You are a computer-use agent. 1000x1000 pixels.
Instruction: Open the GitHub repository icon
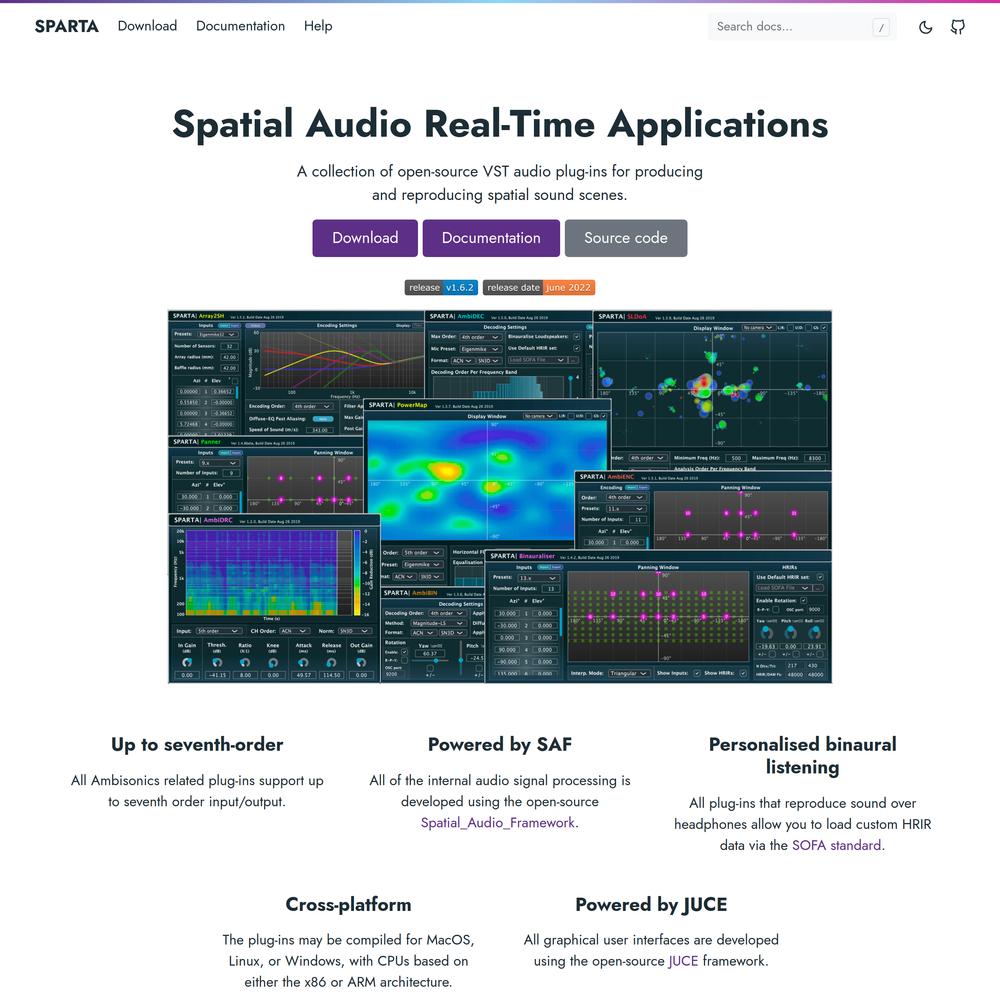(x=957, y=27)
